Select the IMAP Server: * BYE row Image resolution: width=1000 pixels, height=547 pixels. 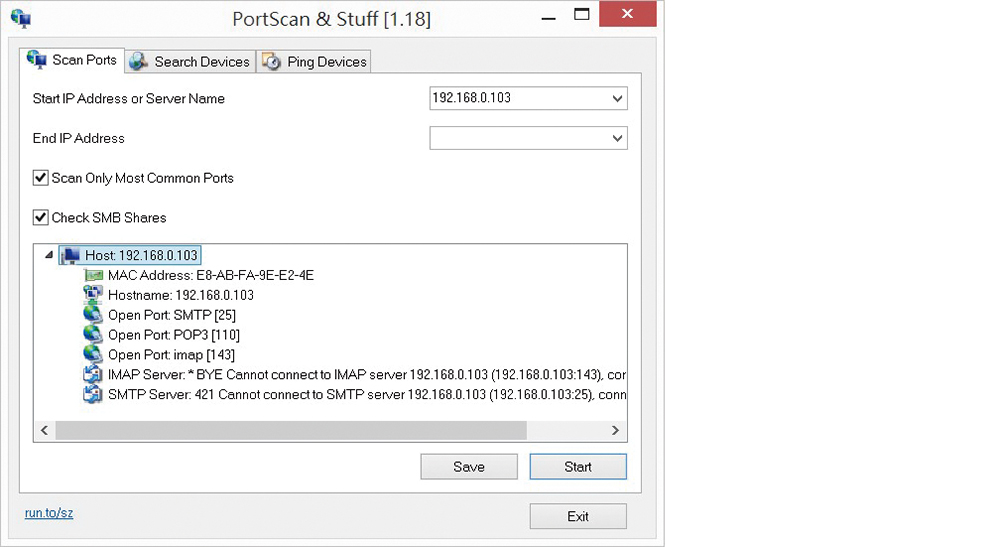tap(367, 374)
